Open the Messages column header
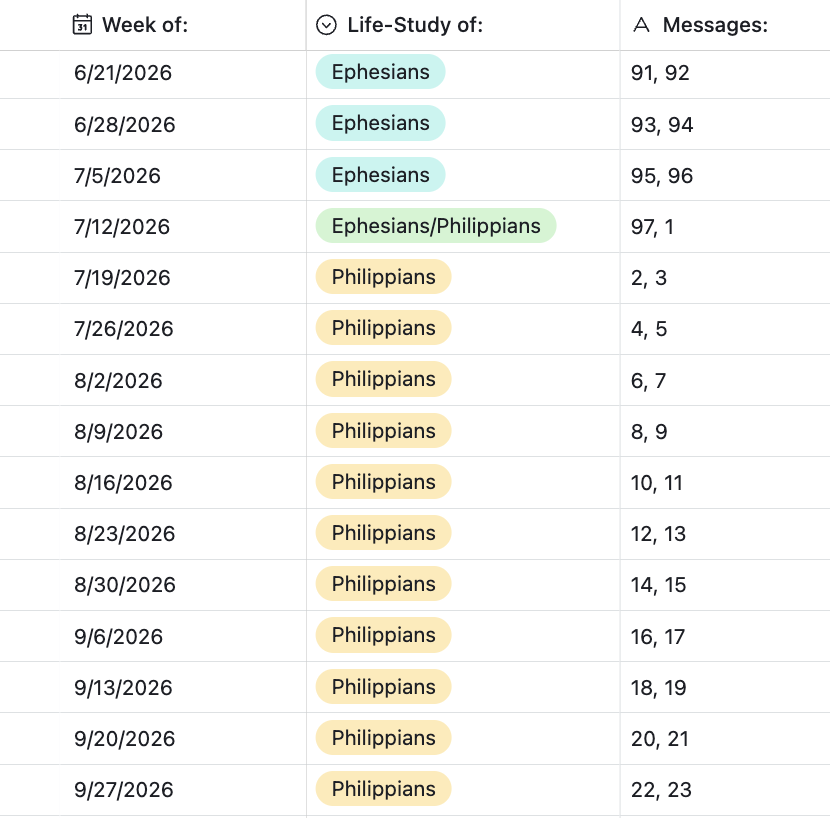This screenshot has height=818, width=830. click(725, 25)
